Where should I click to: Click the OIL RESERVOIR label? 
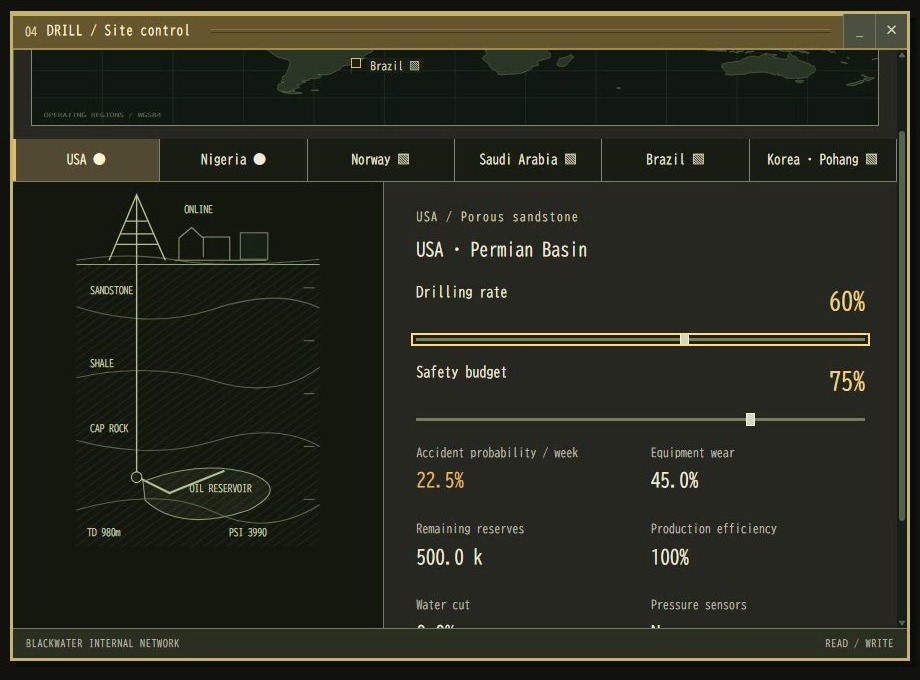click(221, 488)
